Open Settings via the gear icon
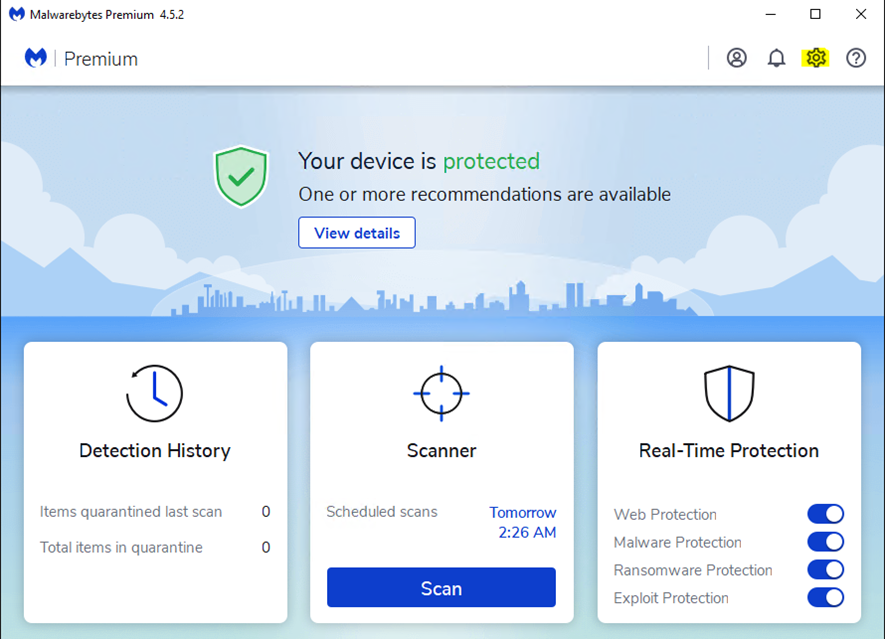885x639 pixels. coord(816,58)
